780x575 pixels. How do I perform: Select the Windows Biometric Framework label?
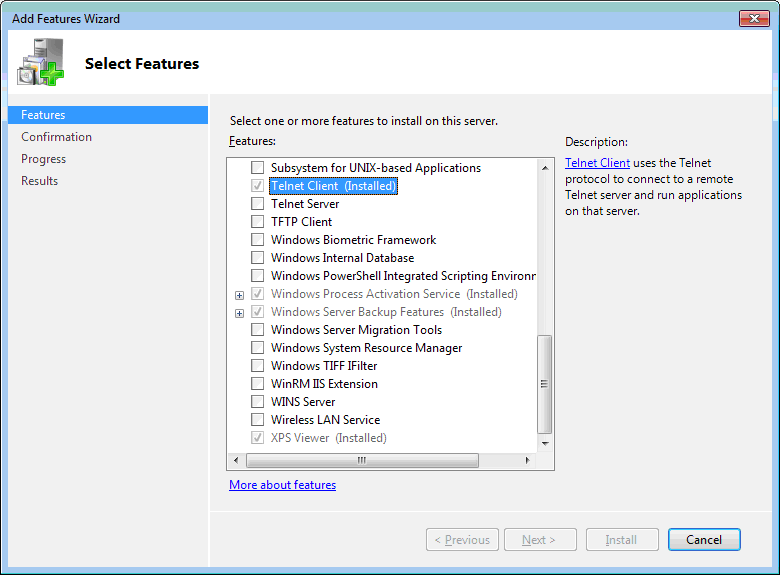[353, 240]
